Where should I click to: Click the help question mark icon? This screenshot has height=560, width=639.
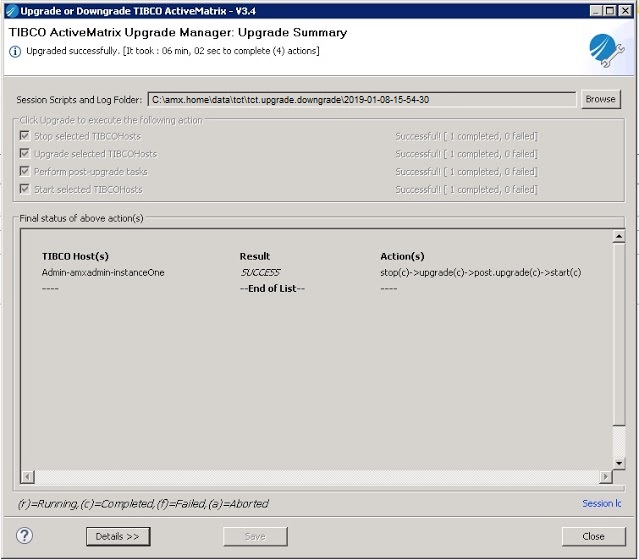[x=24, y=536]
